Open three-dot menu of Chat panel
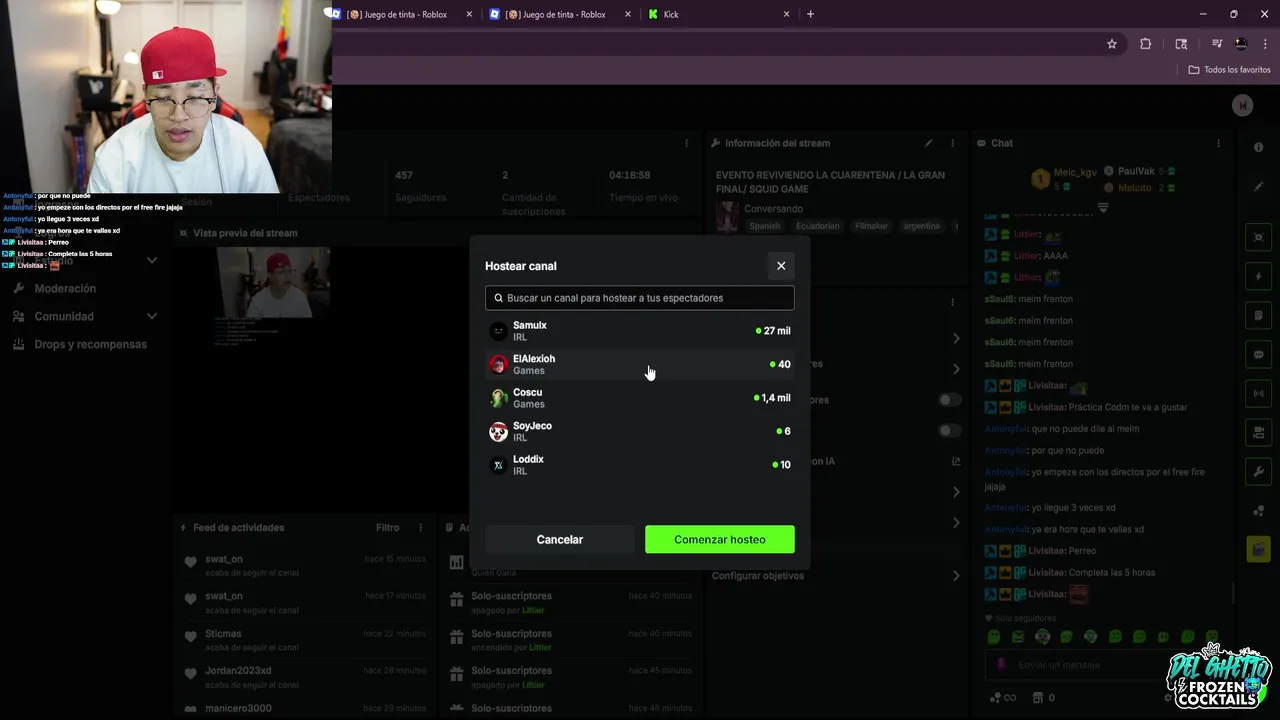The height and width of the screenshot is (720, 1280). coord(1220,143)
